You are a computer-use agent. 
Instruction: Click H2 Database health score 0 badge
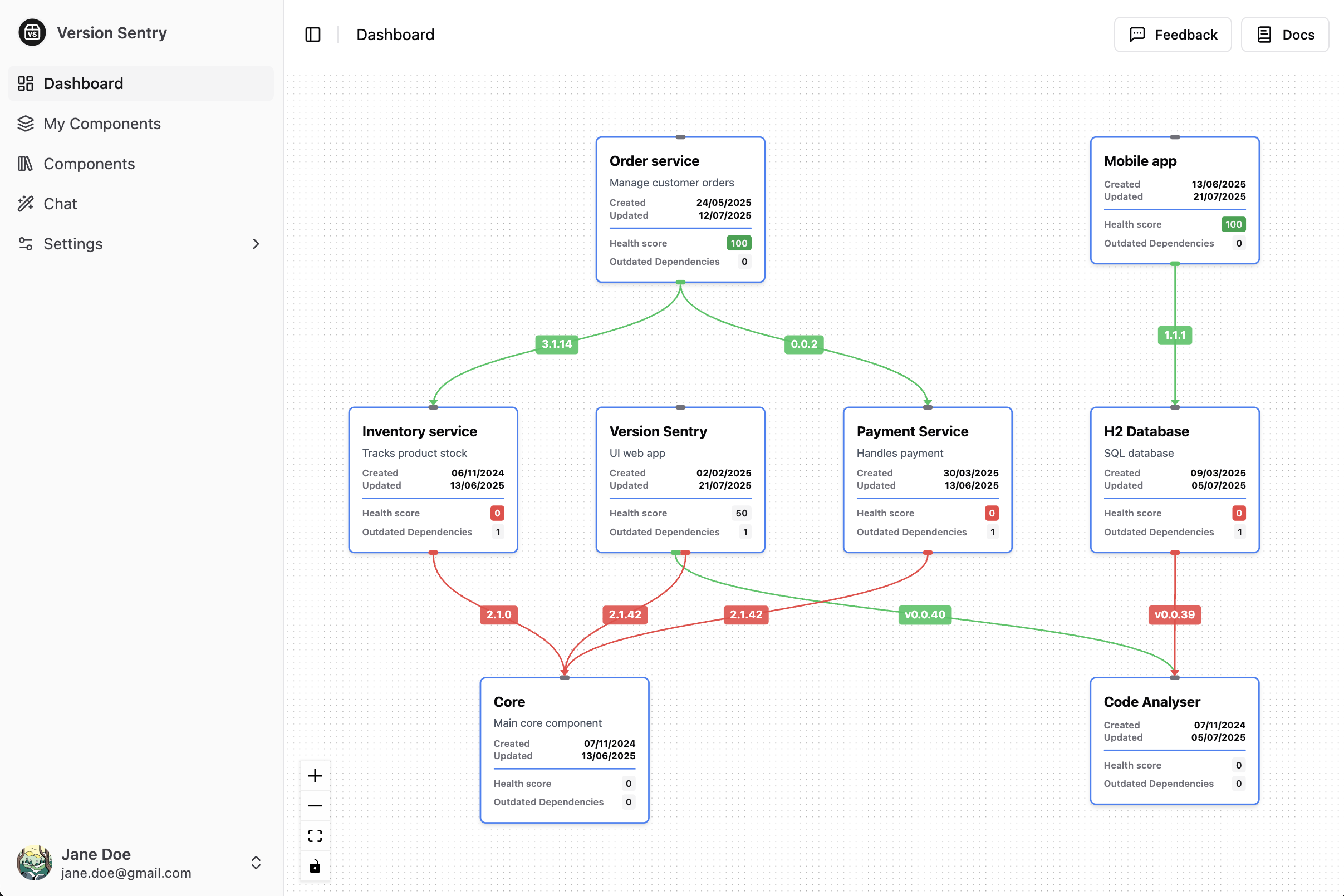[1239, 513]
